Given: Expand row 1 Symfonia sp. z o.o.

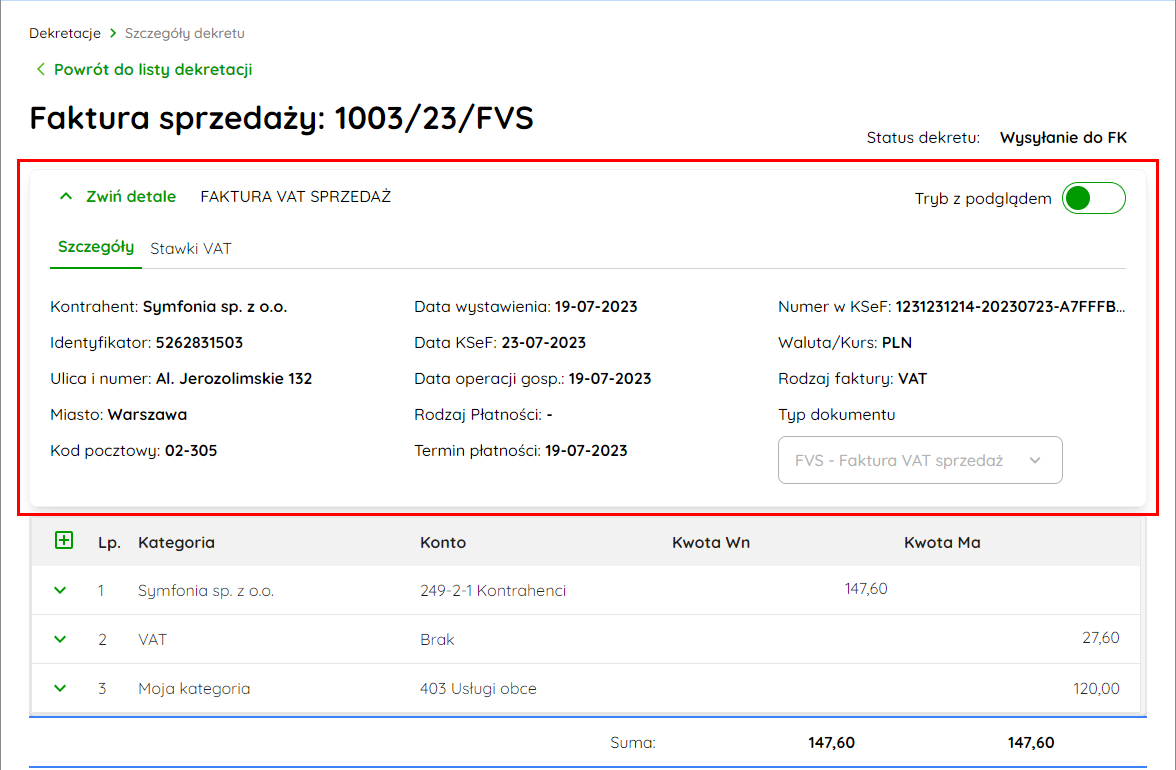Looking at the screenshot, I should pos(60,590).
